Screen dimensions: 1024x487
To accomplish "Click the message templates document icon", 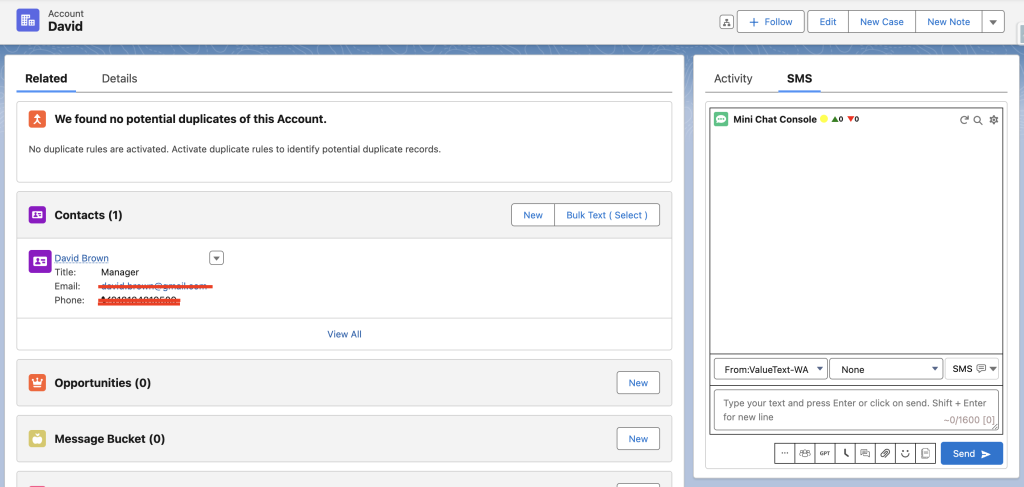I will tap(926, 454).
